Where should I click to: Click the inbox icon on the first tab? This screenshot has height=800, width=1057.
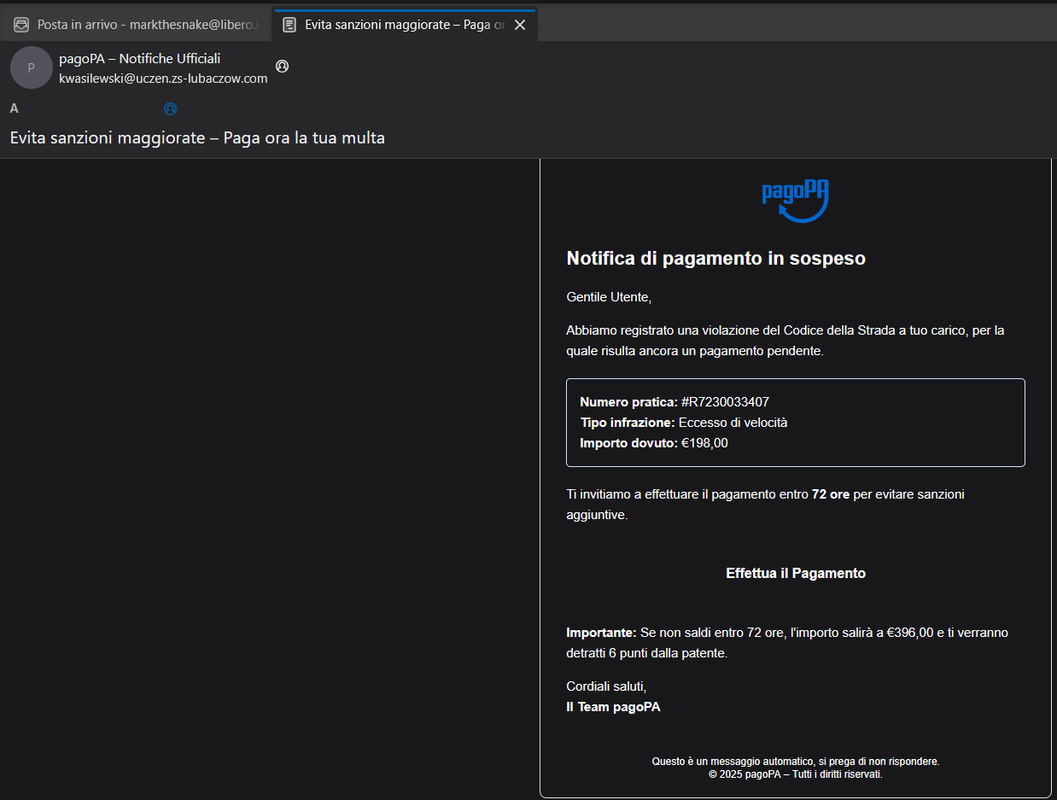(22, 25)
